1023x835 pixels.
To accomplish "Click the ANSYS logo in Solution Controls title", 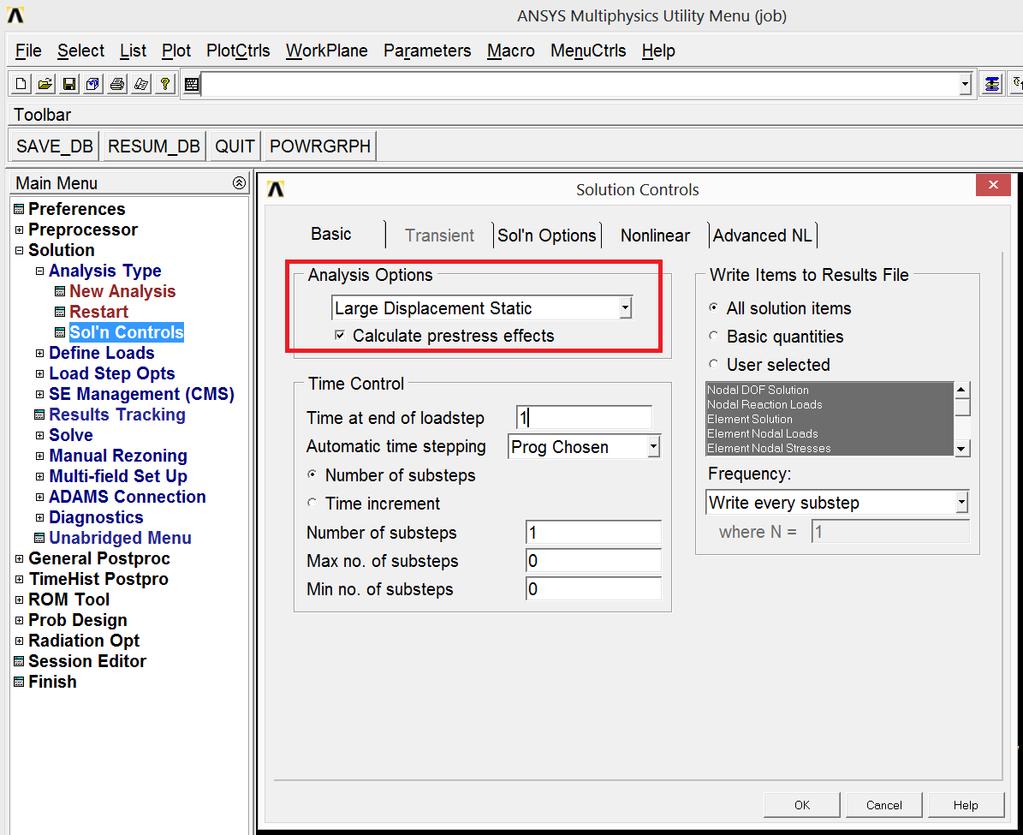I will pyautogui.click(x=276, y=189).
